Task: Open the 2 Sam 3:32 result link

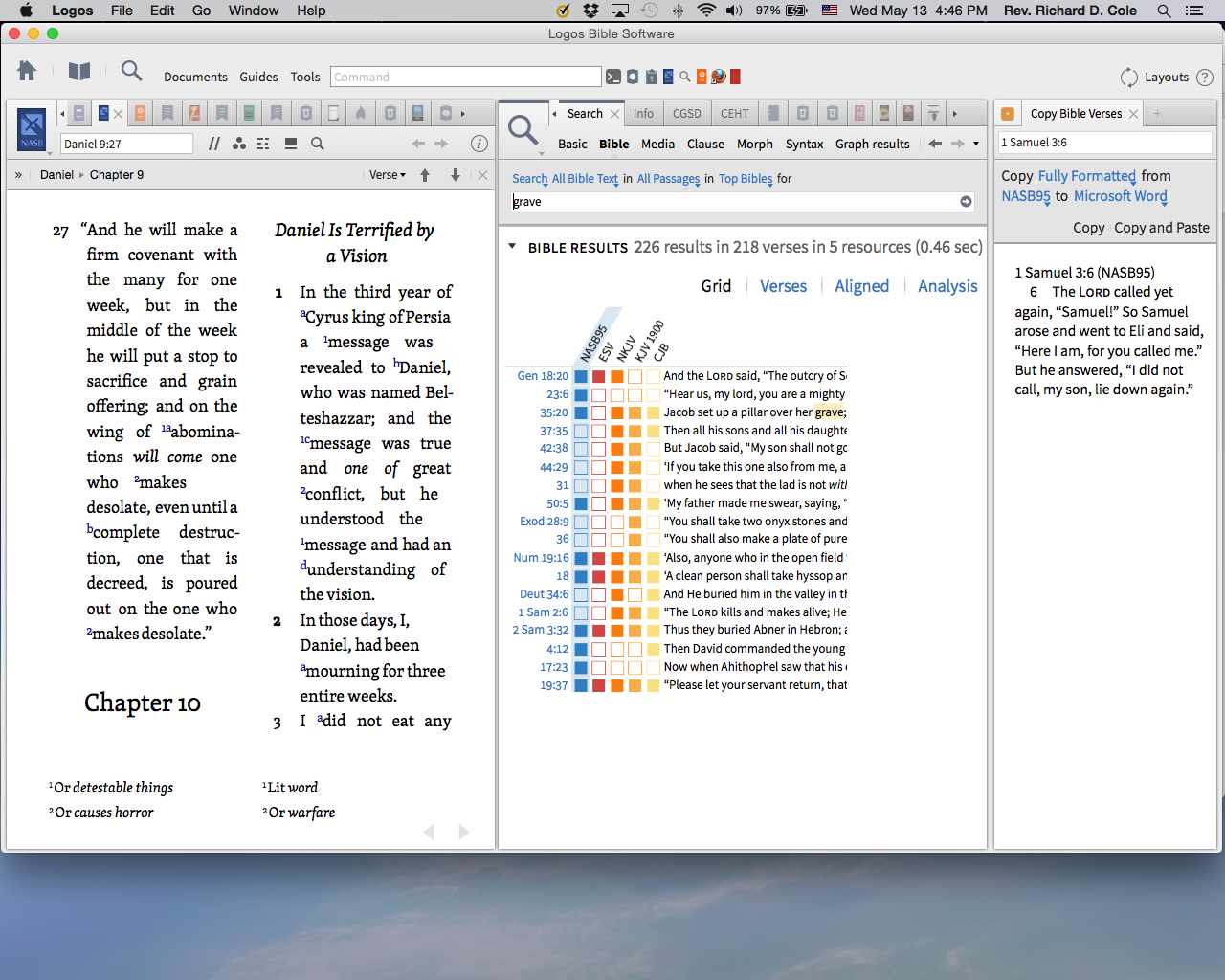Action: click(x=541, y=630)
